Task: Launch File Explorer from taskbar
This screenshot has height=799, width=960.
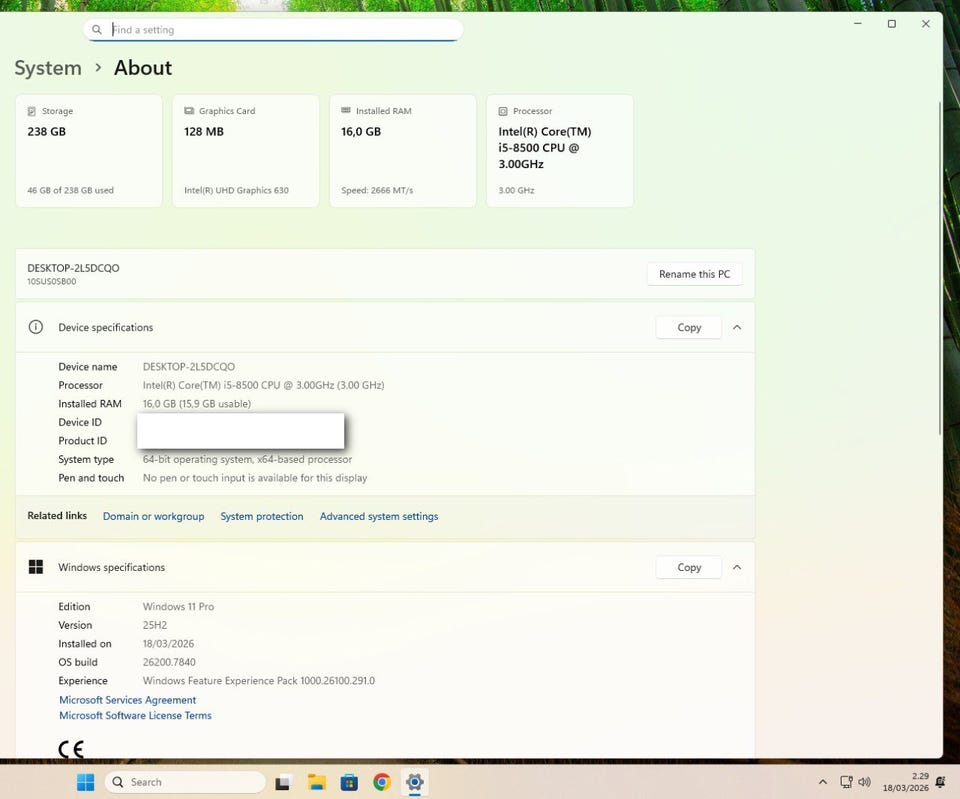Action: (317, 782)
